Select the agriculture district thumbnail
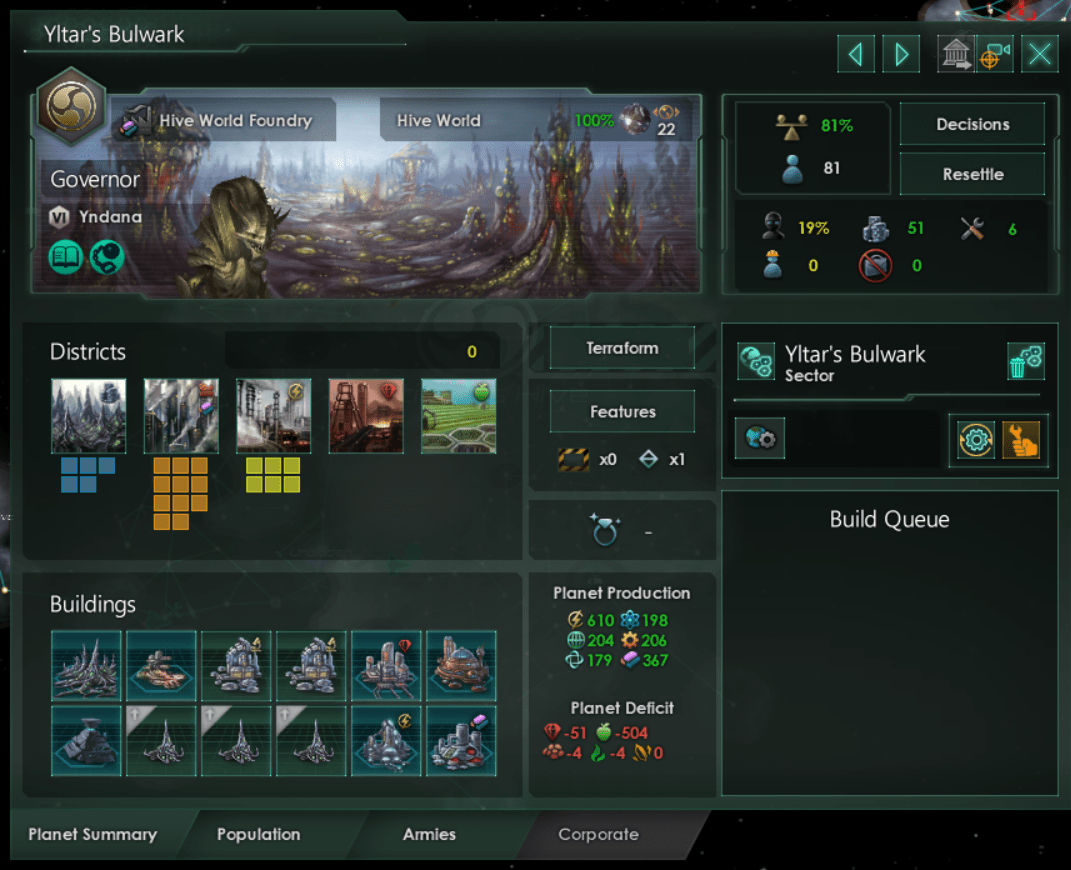Screen dimensions: 1071x870 [458, 416]
